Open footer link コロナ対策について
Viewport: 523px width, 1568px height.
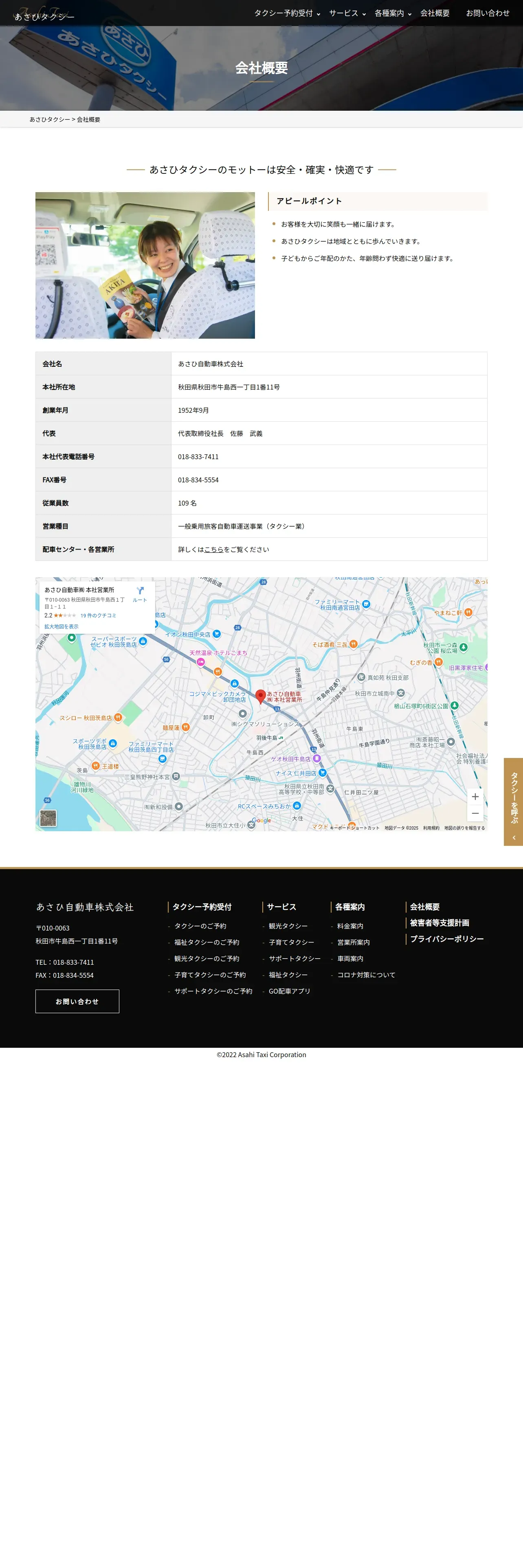coord(367,975)
